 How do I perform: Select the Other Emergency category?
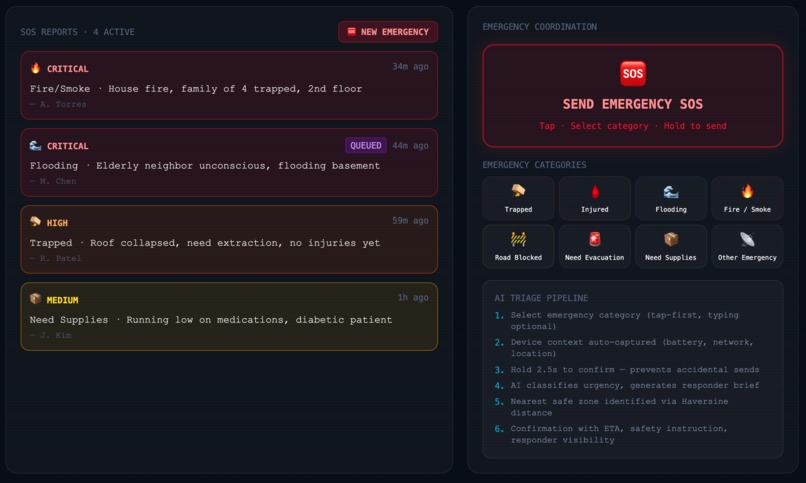tap(747, 247)
